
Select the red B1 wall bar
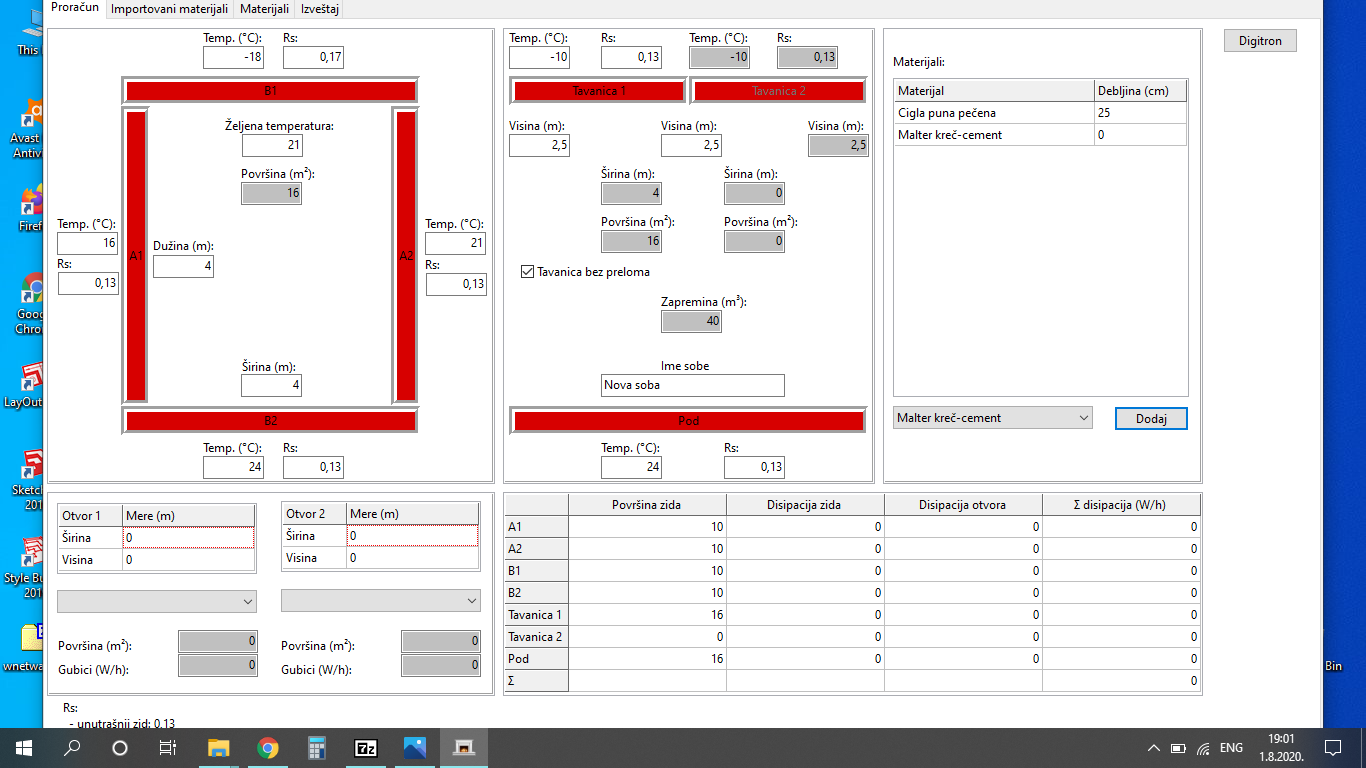pos(270,91)
